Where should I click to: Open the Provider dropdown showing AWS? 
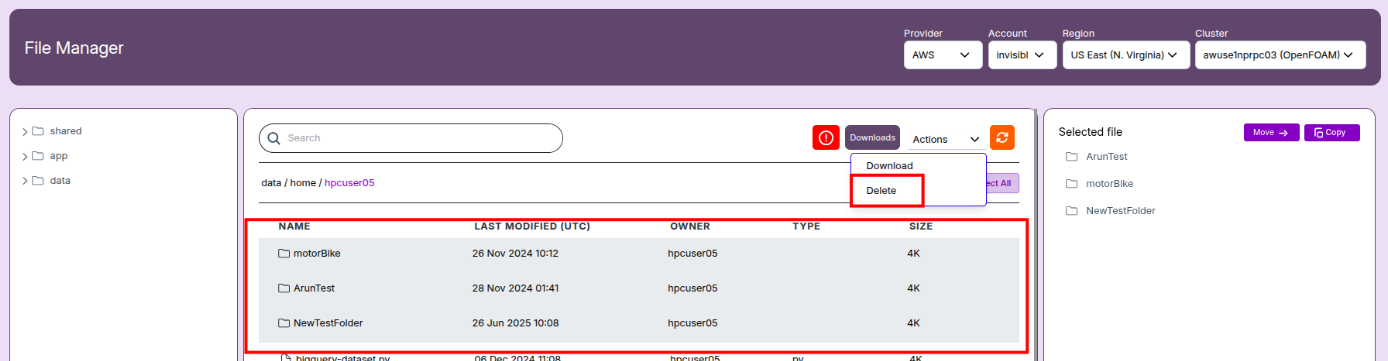943,55
